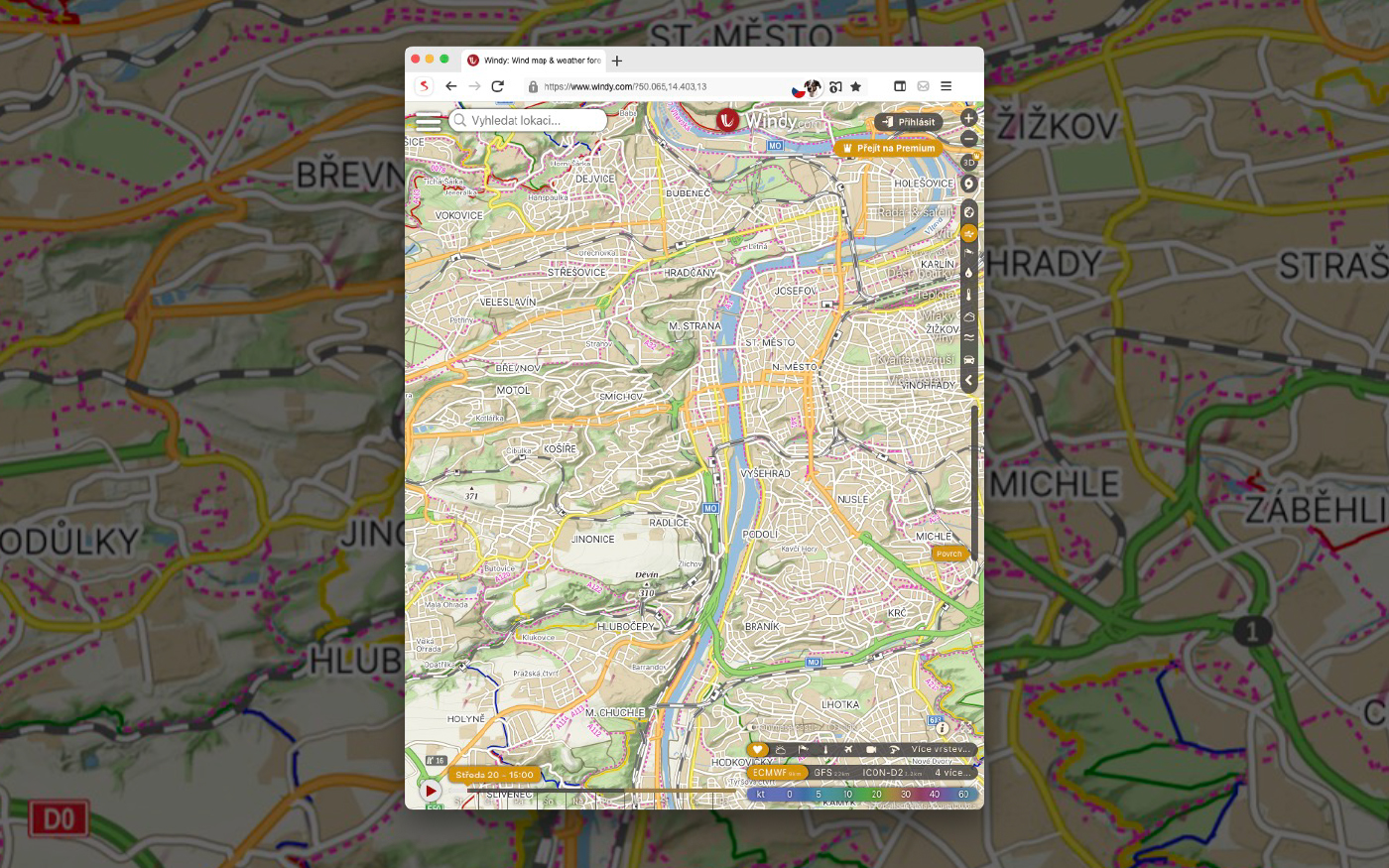The width and height of the screenshot is (1389, 868).
Task: Open the Windy hamburger menu
Action: [429, 121]
